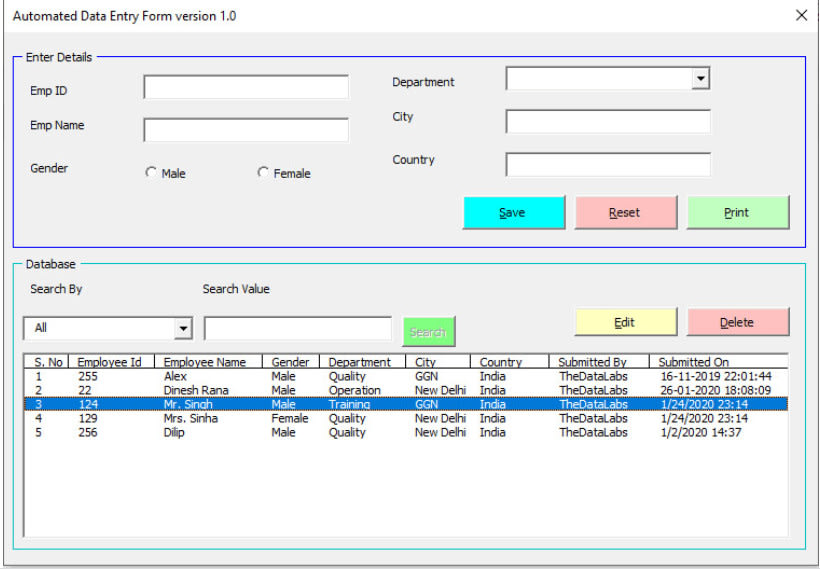Select the Alex row in the list
This screenshot has height=569, width=820.
[x=406, y=377]
